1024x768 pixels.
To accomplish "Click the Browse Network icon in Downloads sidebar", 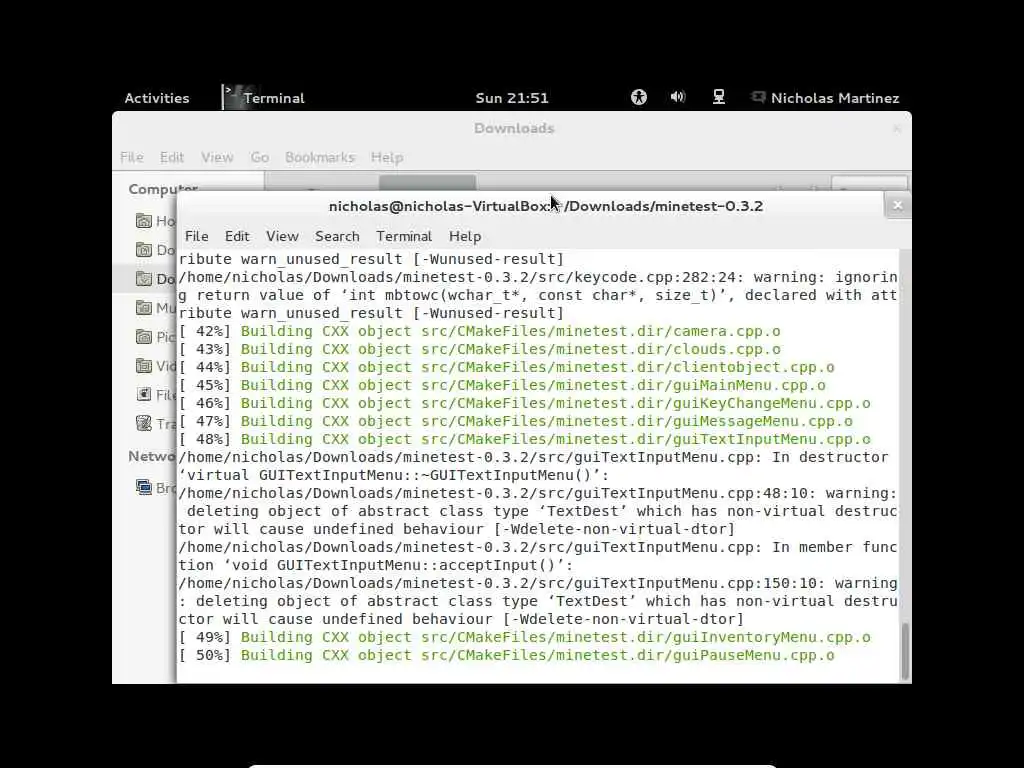I will (144, 487).
